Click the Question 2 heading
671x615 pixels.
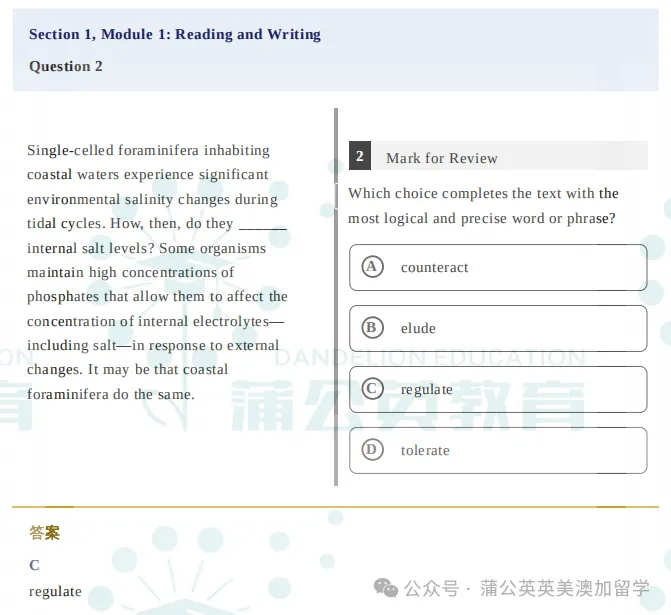coord(66,66)
